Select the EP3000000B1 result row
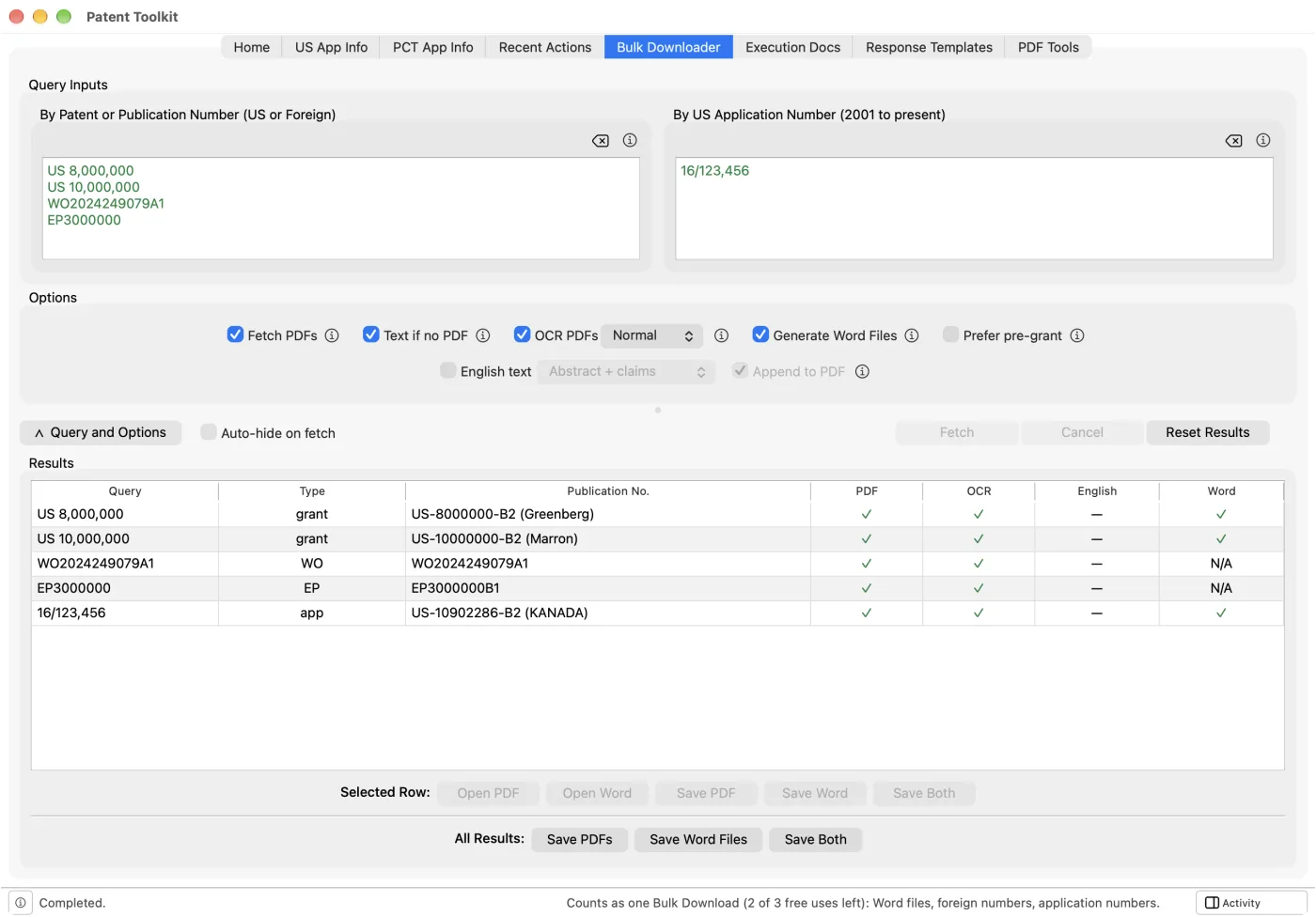 657,588
